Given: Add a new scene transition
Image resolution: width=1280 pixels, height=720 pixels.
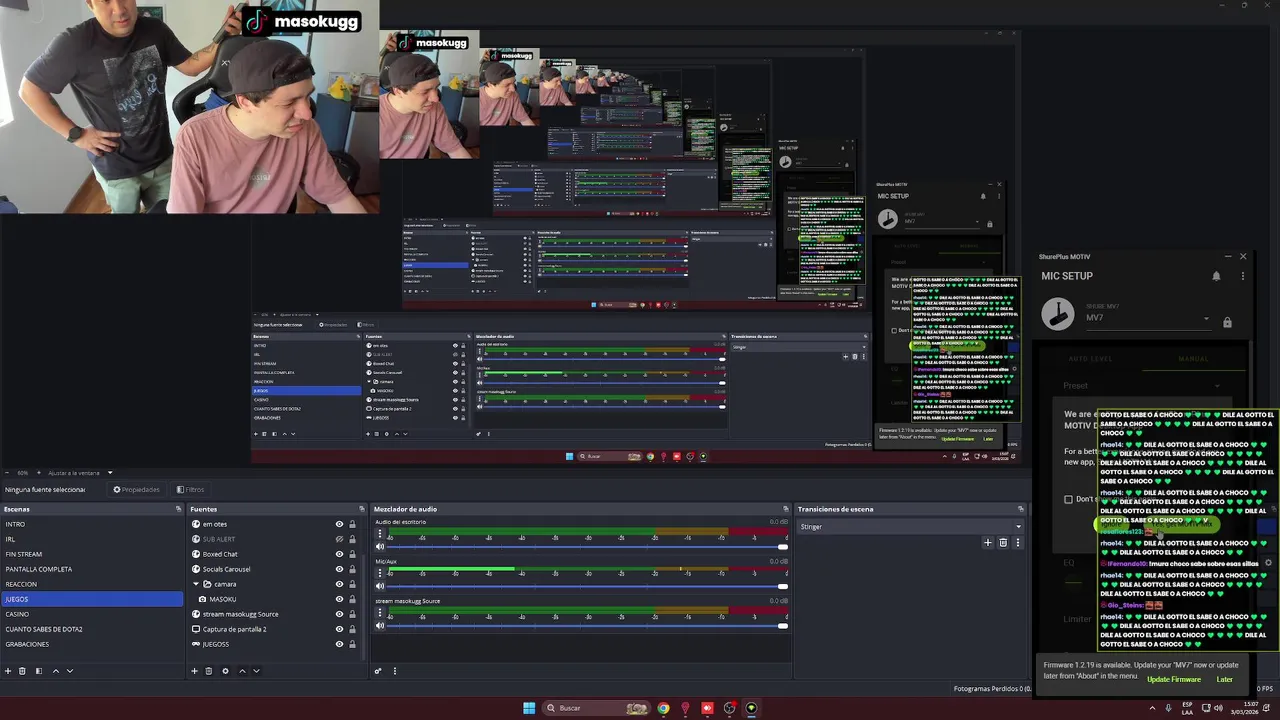Looking at the screenshot, I should pos(988,542).
